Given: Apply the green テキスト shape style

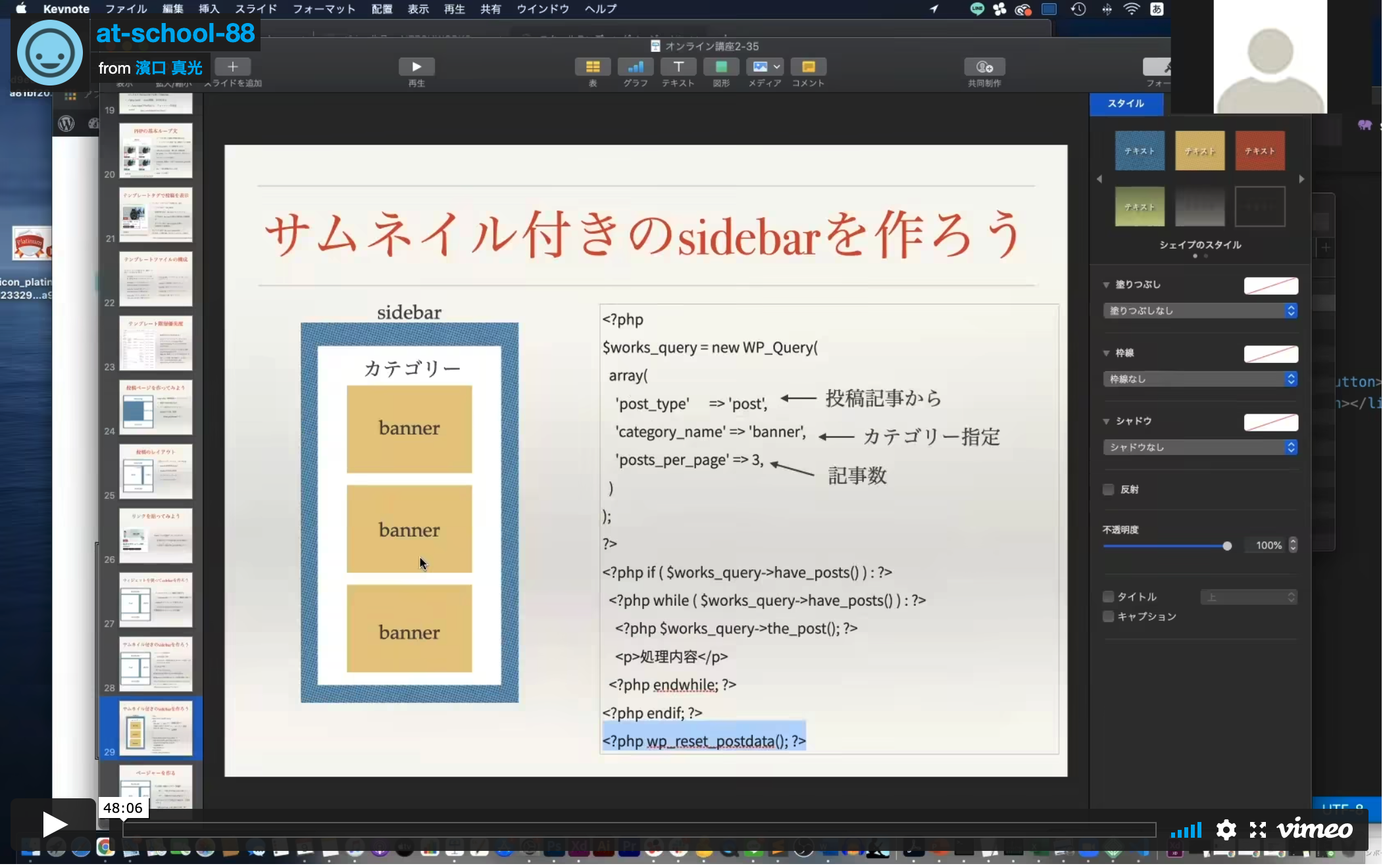Looking at the screenshot, I should (1140, 206).
